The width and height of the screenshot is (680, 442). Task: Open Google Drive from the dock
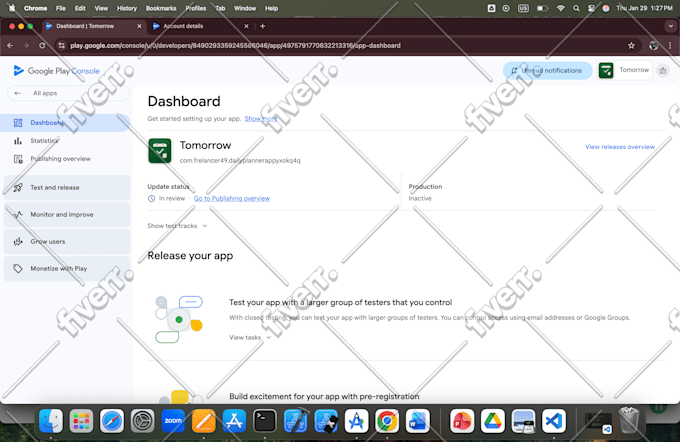coord(493,421)
